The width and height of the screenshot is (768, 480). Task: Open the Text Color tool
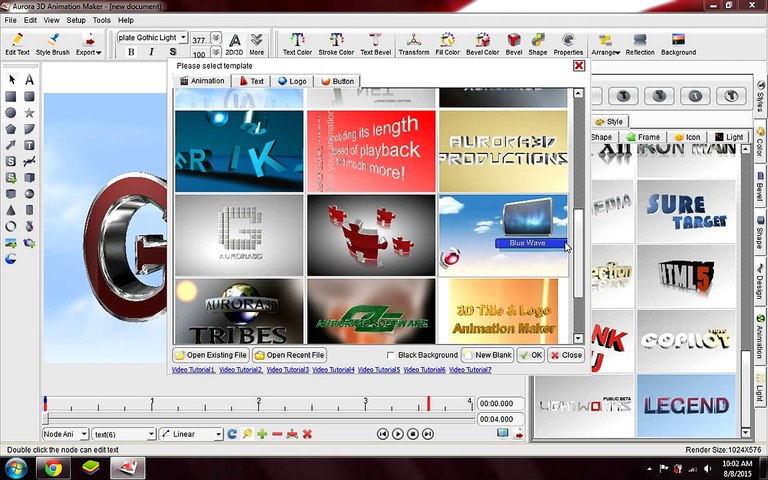coord(297,44)
